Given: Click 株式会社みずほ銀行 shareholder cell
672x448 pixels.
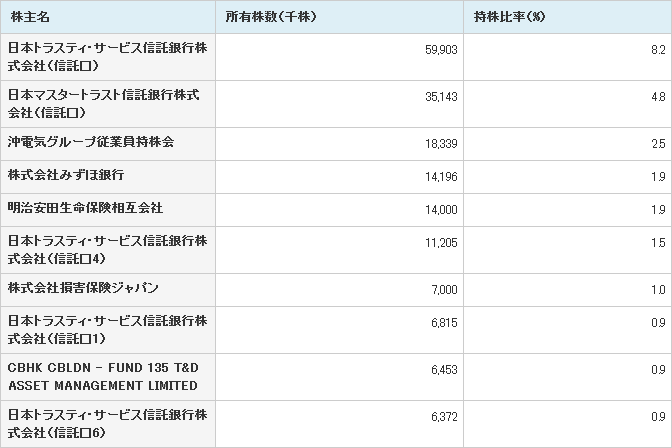Looking at the screenshot, I should (108, 177).
